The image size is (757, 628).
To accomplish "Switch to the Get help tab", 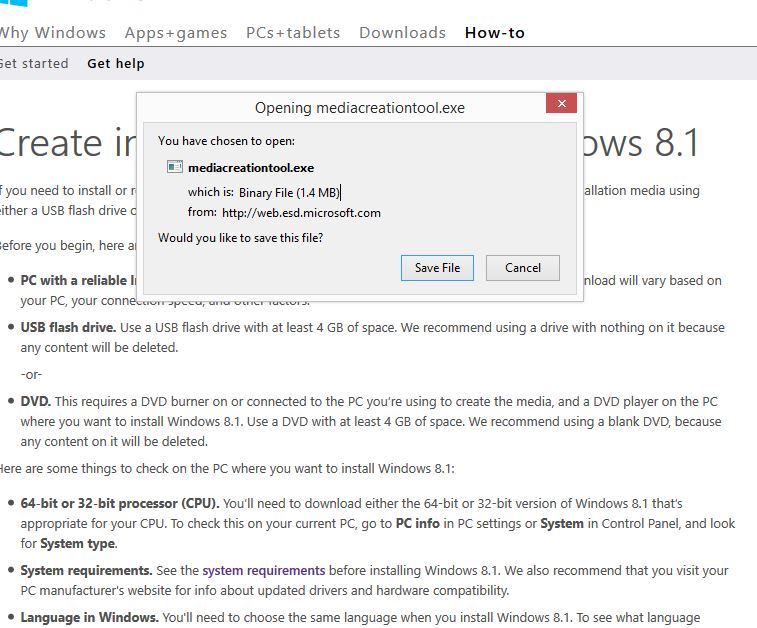I will [x=116, y=63].
